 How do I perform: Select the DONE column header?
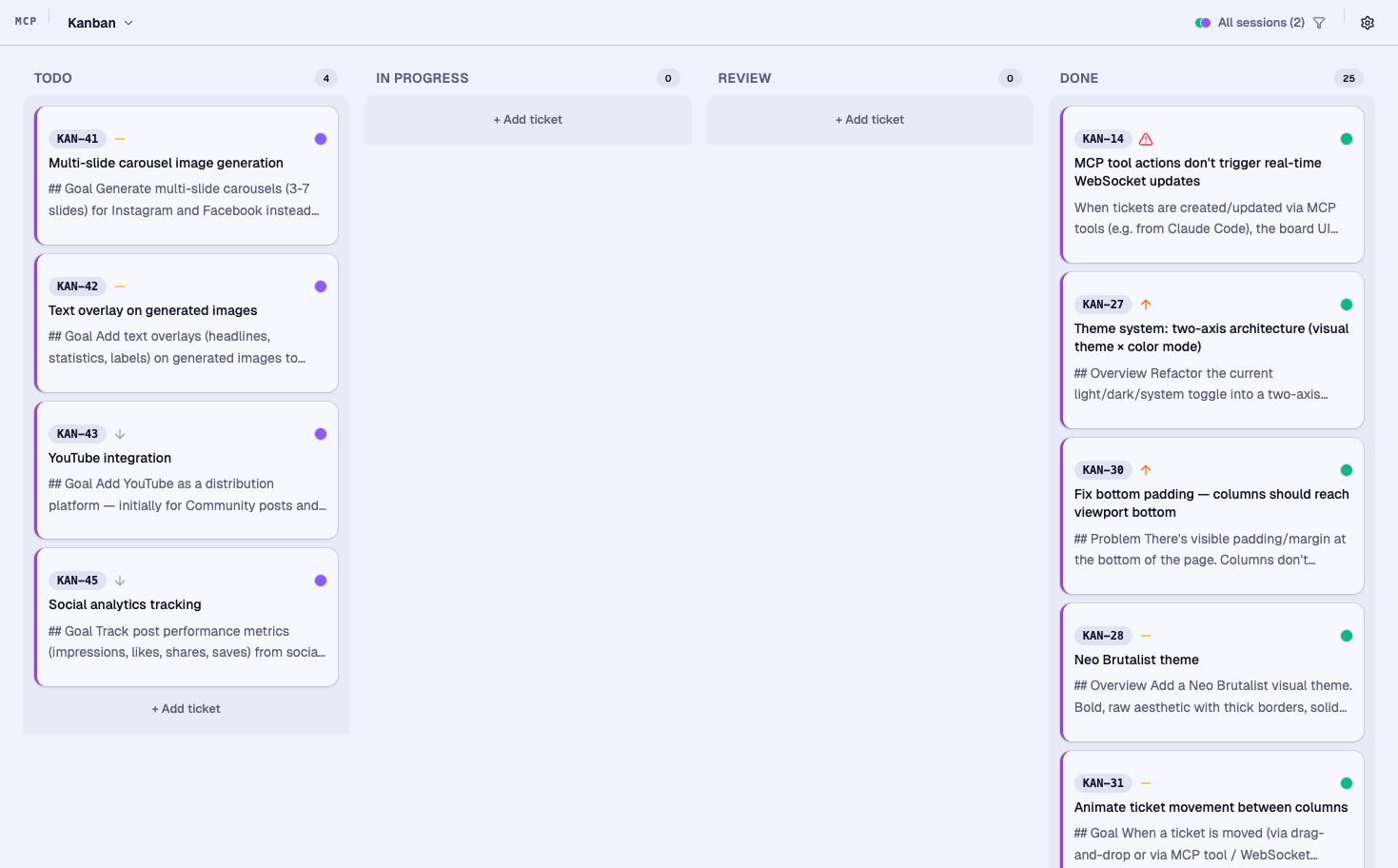coord(1079,78)
